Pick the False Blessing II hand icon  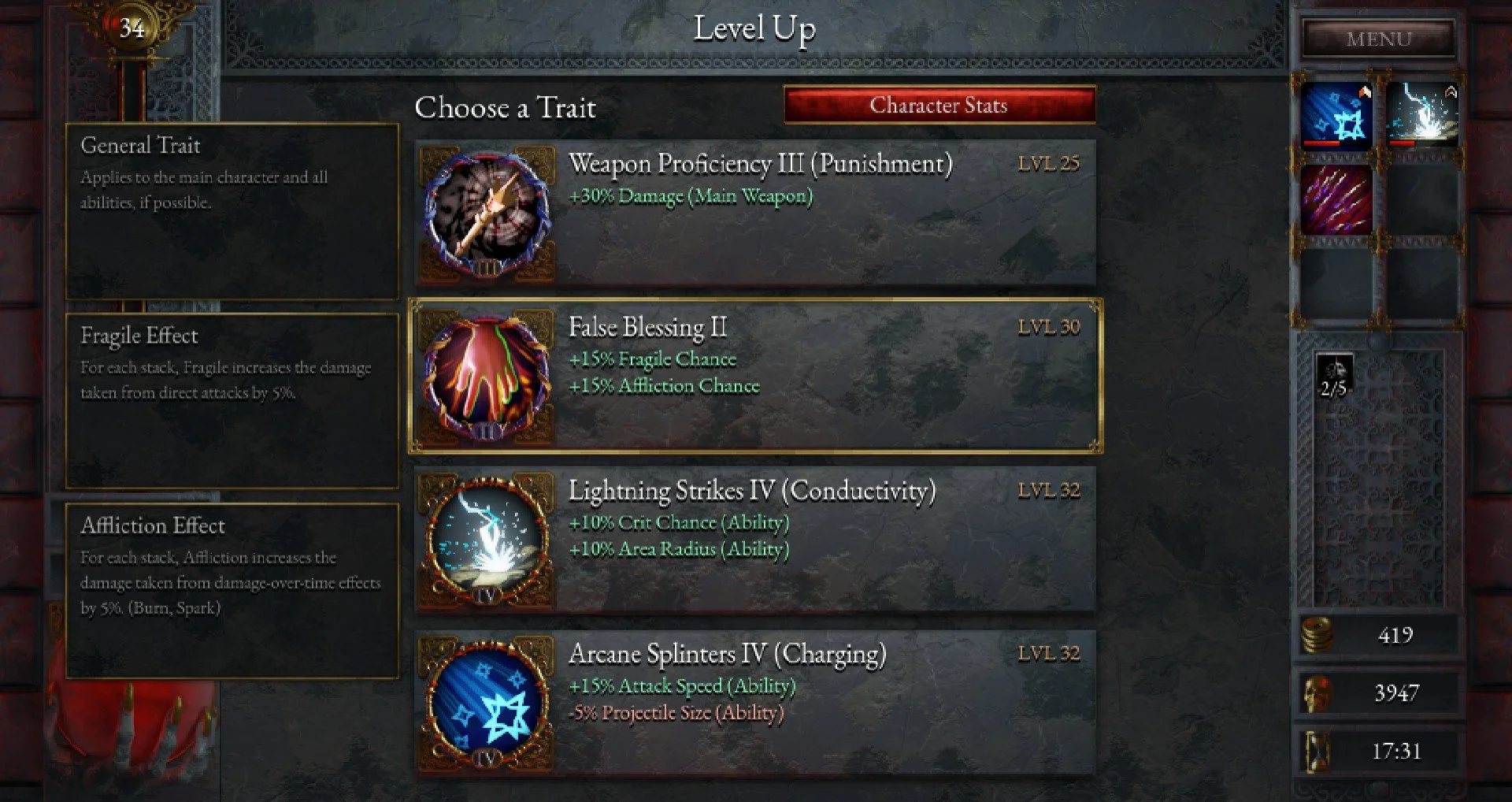click(x=487, y=377)
